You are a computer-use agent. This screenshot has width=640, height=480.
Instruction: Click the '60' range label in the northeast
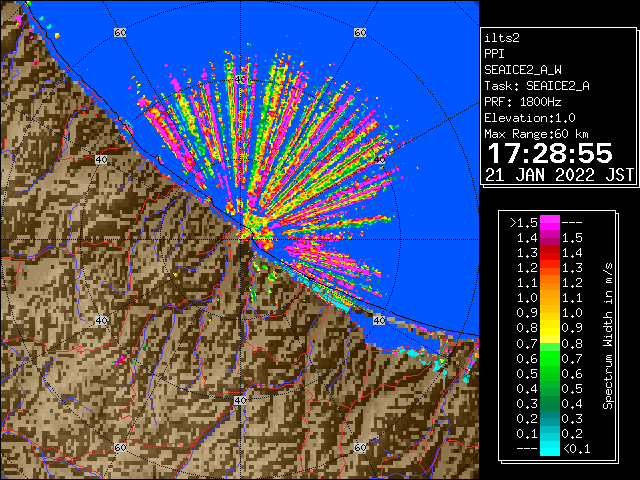click(360, 32)
